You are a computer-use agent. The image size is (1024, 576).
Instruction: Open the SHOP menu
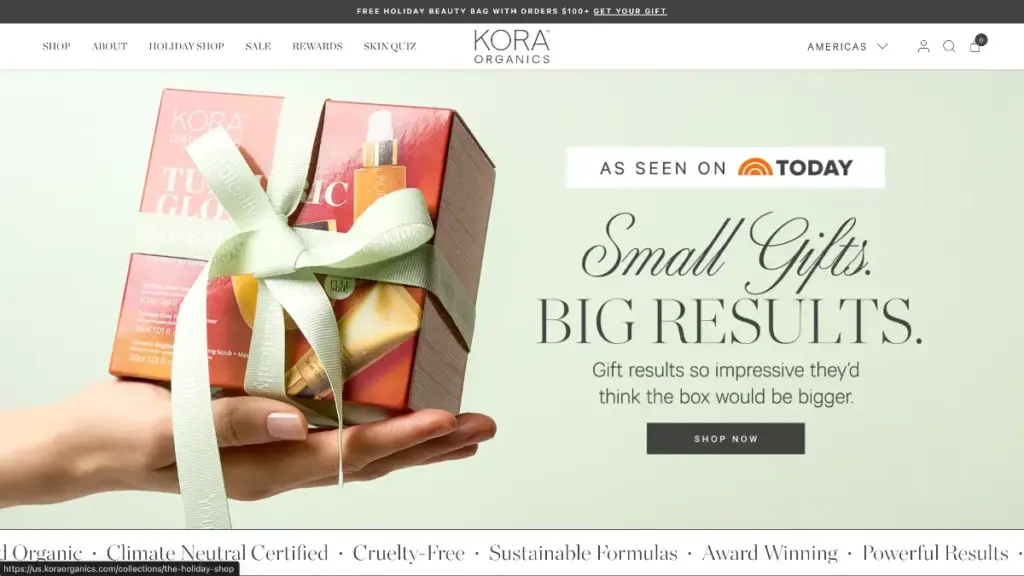[56, 46]
